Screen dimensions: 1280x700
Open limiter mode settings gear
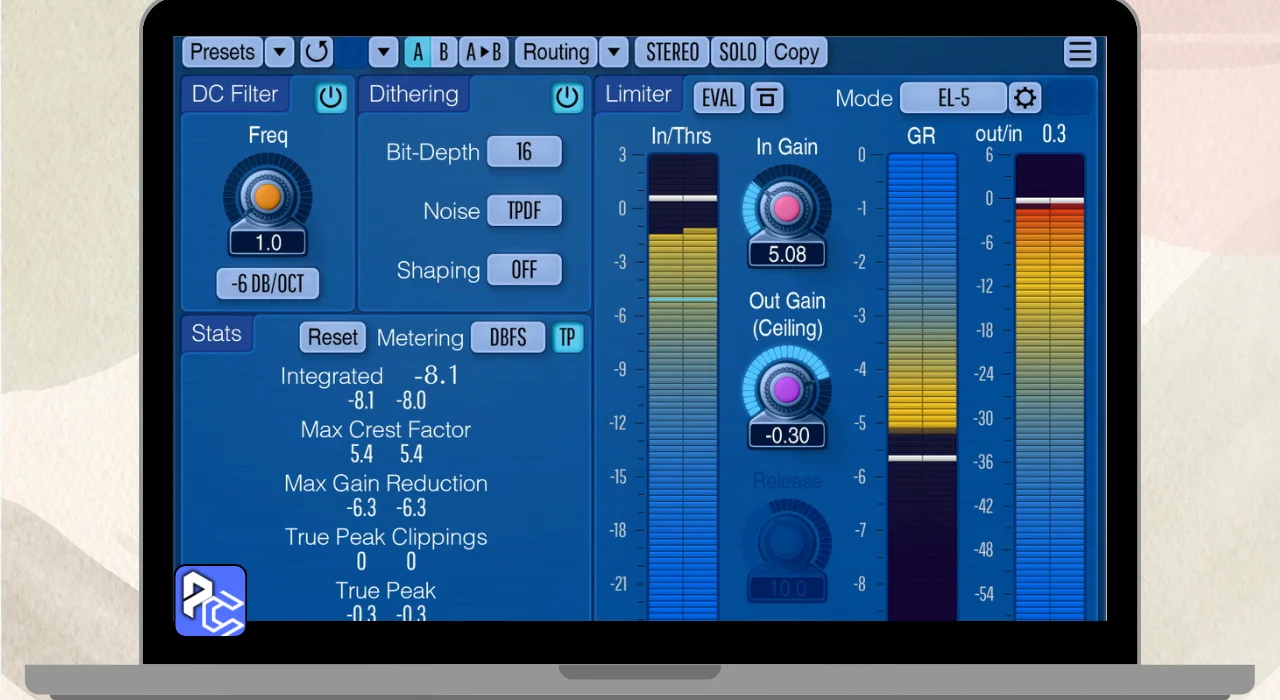coord(1025,98)
